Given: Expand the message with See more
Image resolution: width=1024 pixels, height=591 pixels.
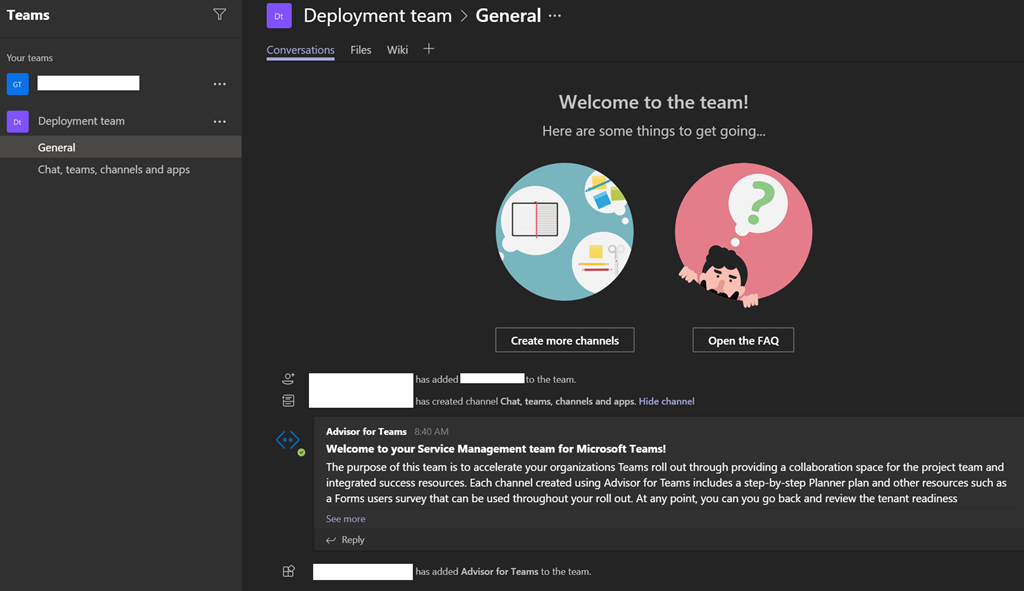Looking at the screenshot, I should (345, 519).
